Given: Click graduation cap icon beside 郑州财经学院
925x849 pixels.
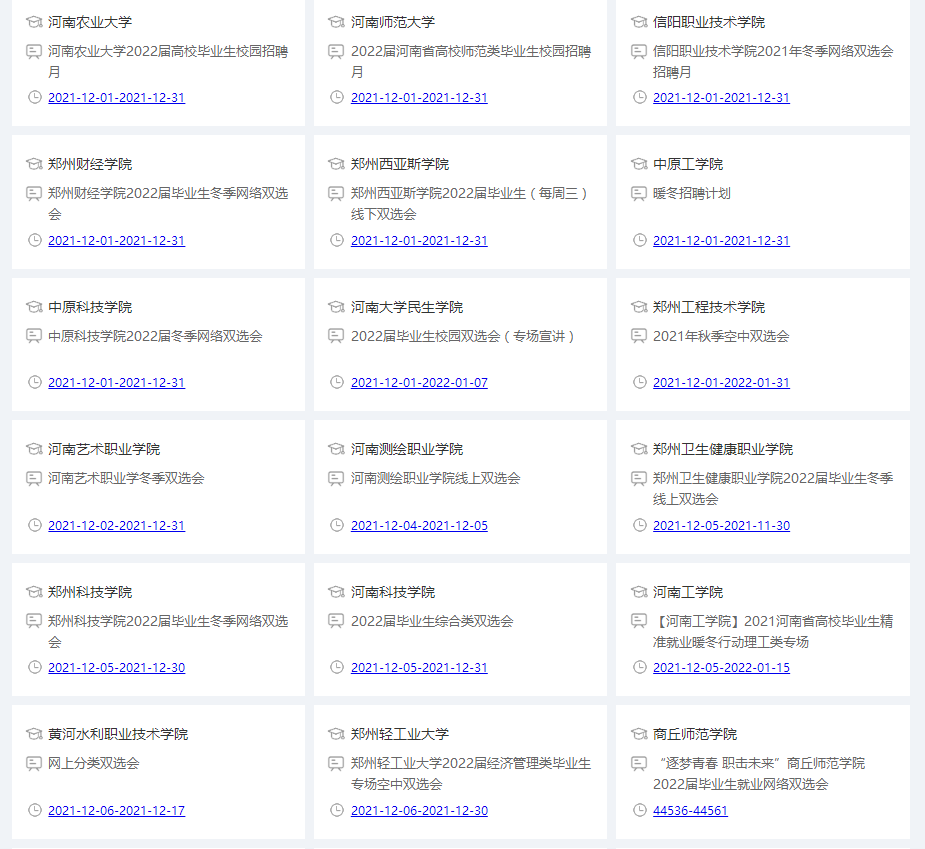Looking at the screenshot, I should click(x=34, y=164).
